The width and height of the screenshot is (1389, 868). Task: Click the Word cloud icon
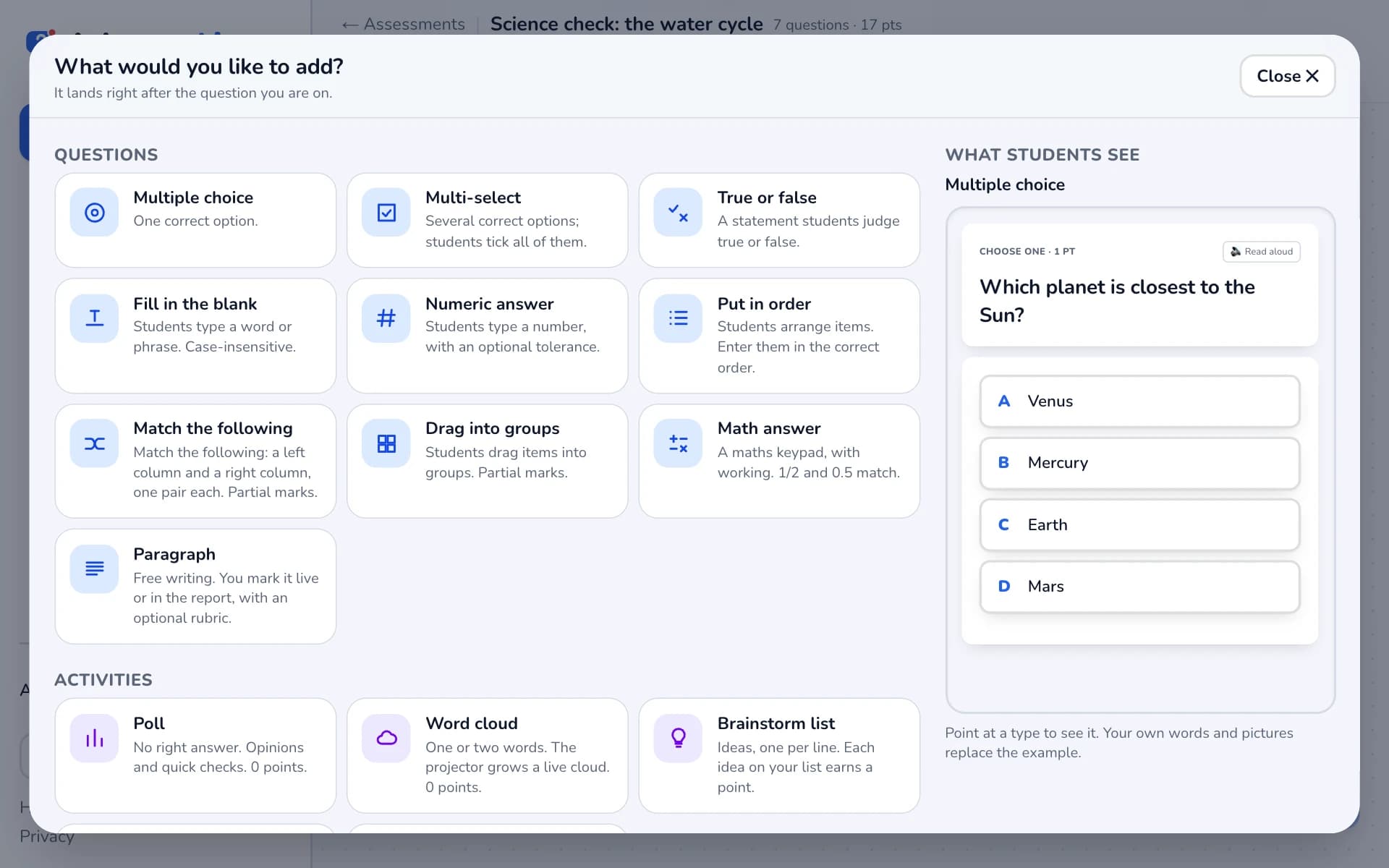[x=386, y=738]
